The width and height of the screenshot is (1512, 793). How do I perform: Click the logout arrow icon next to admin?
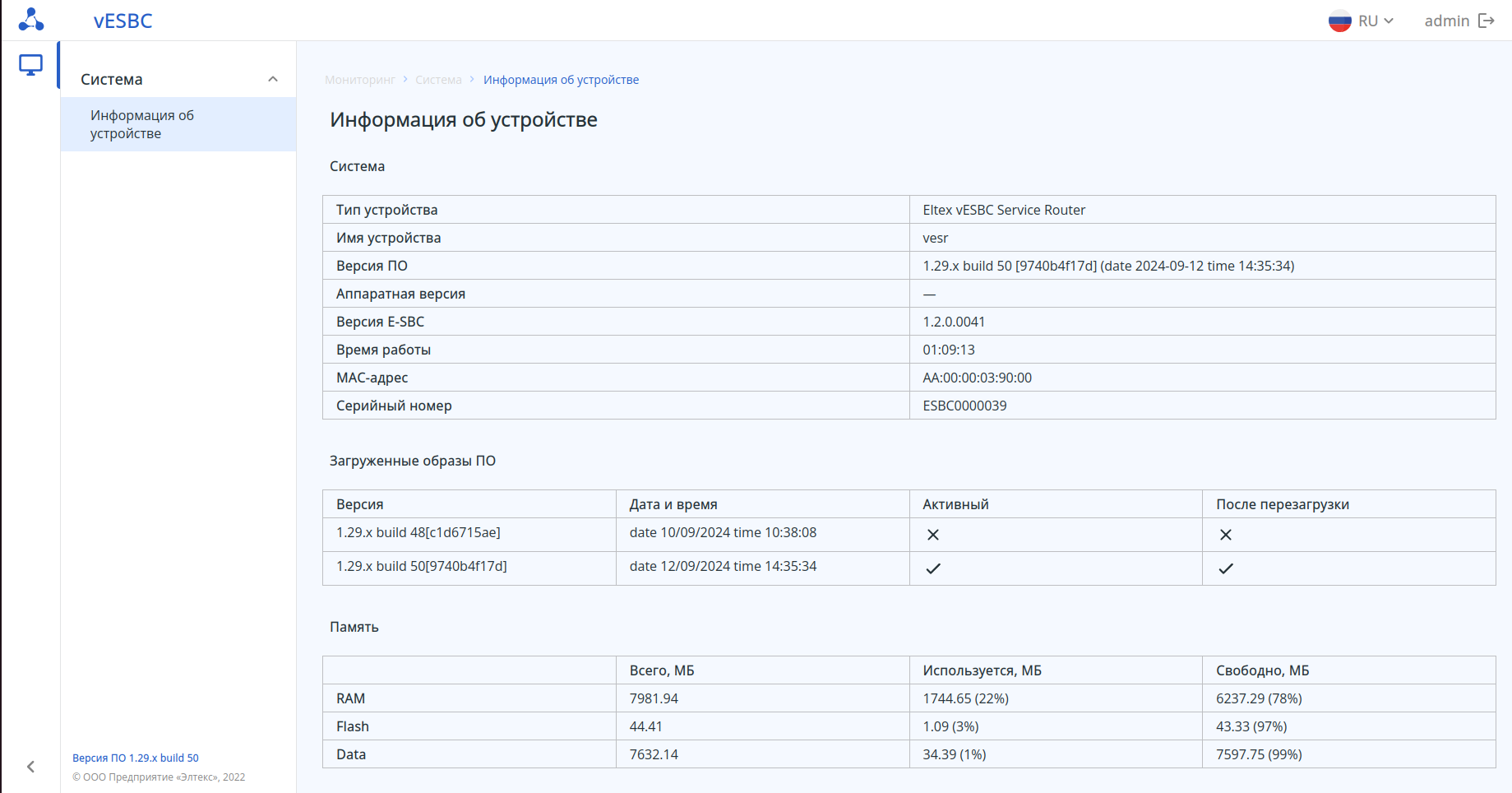point(1486,21)
